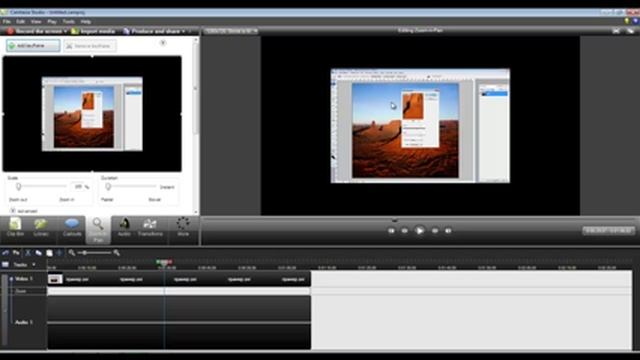Click the Paste icon on timeline toolbar
640x360 pixels.
[x=49, y=253]
